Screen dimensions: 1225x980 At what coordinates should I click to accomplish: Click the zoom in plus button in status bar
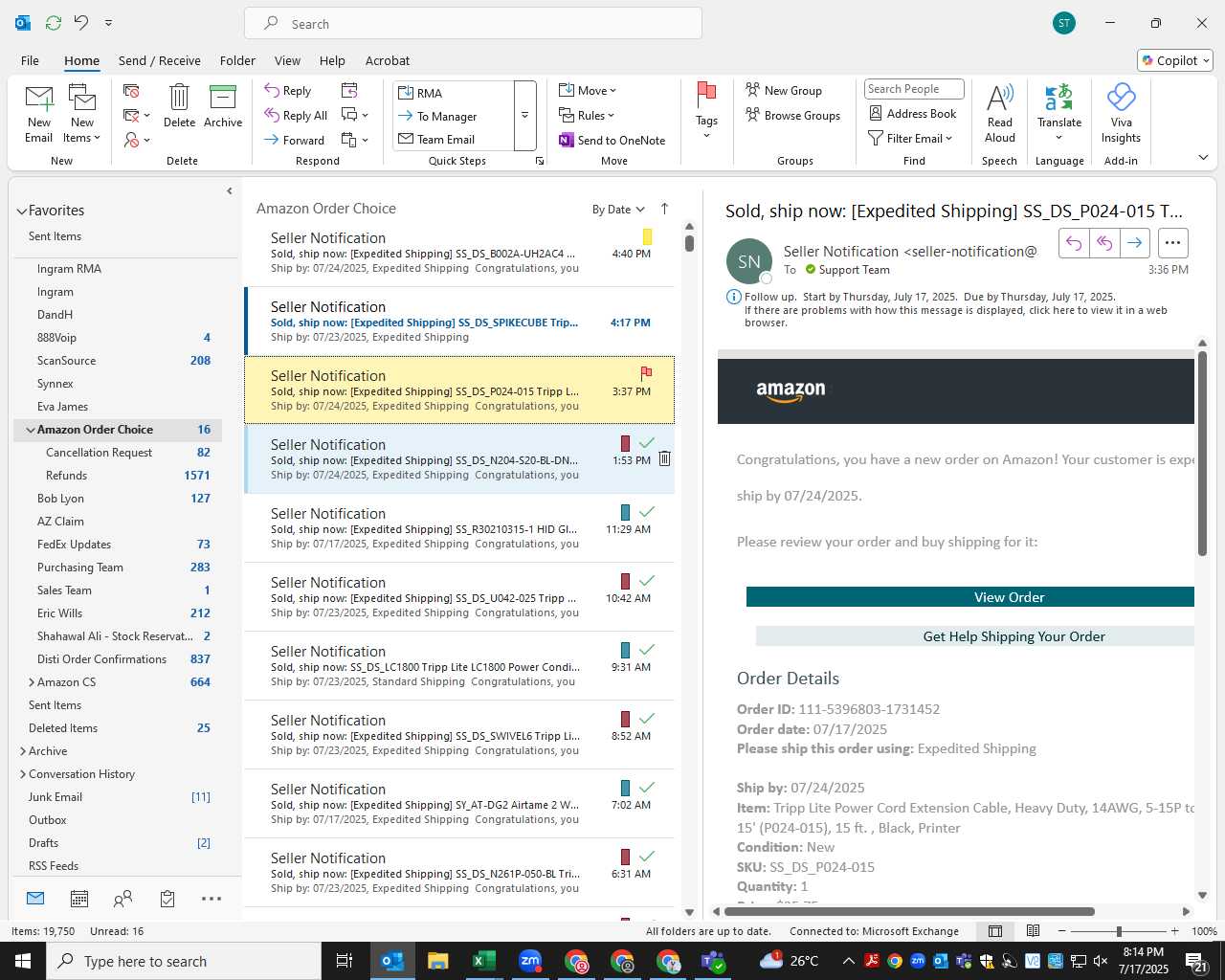(x=1174, y=931)
